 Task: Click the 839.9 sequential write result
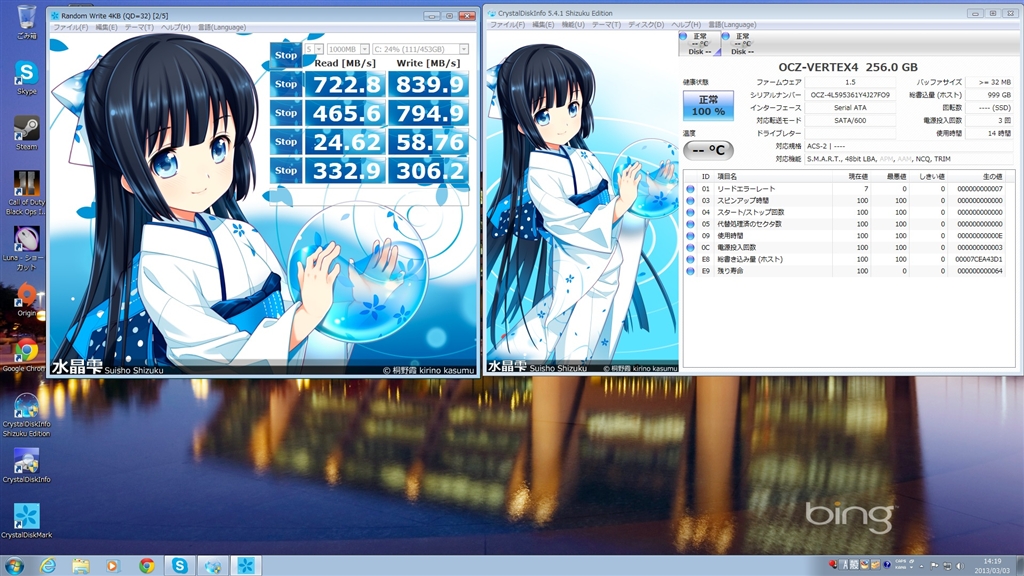pos(428,84)
